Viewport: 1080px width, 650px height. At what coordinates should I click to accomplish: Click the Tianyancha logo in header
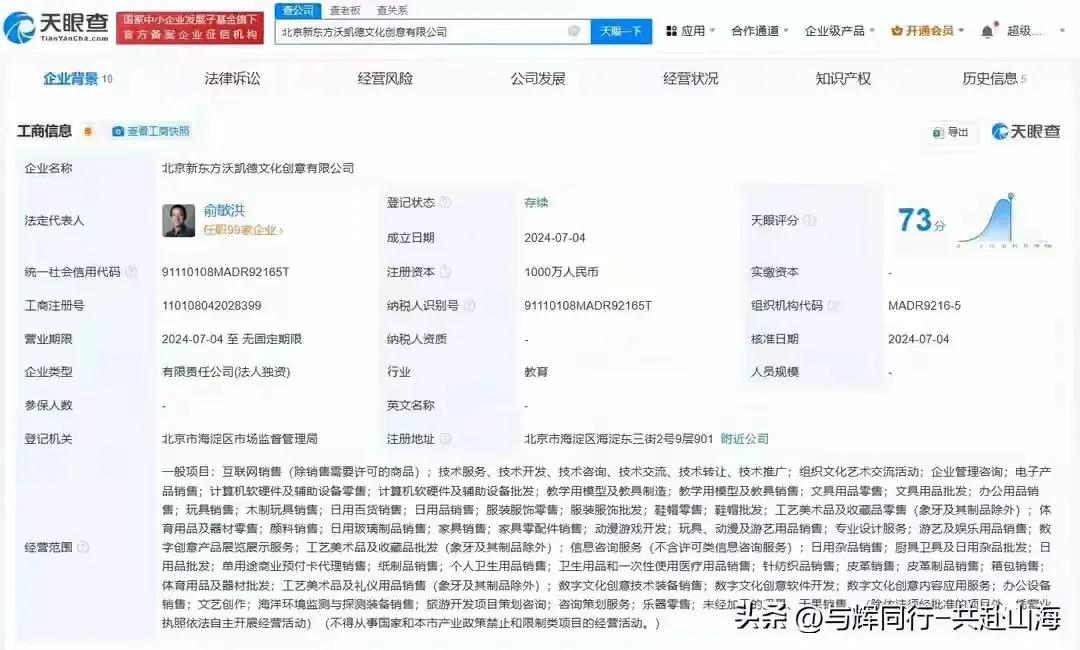pyautogui.click(x=56, y=28)
